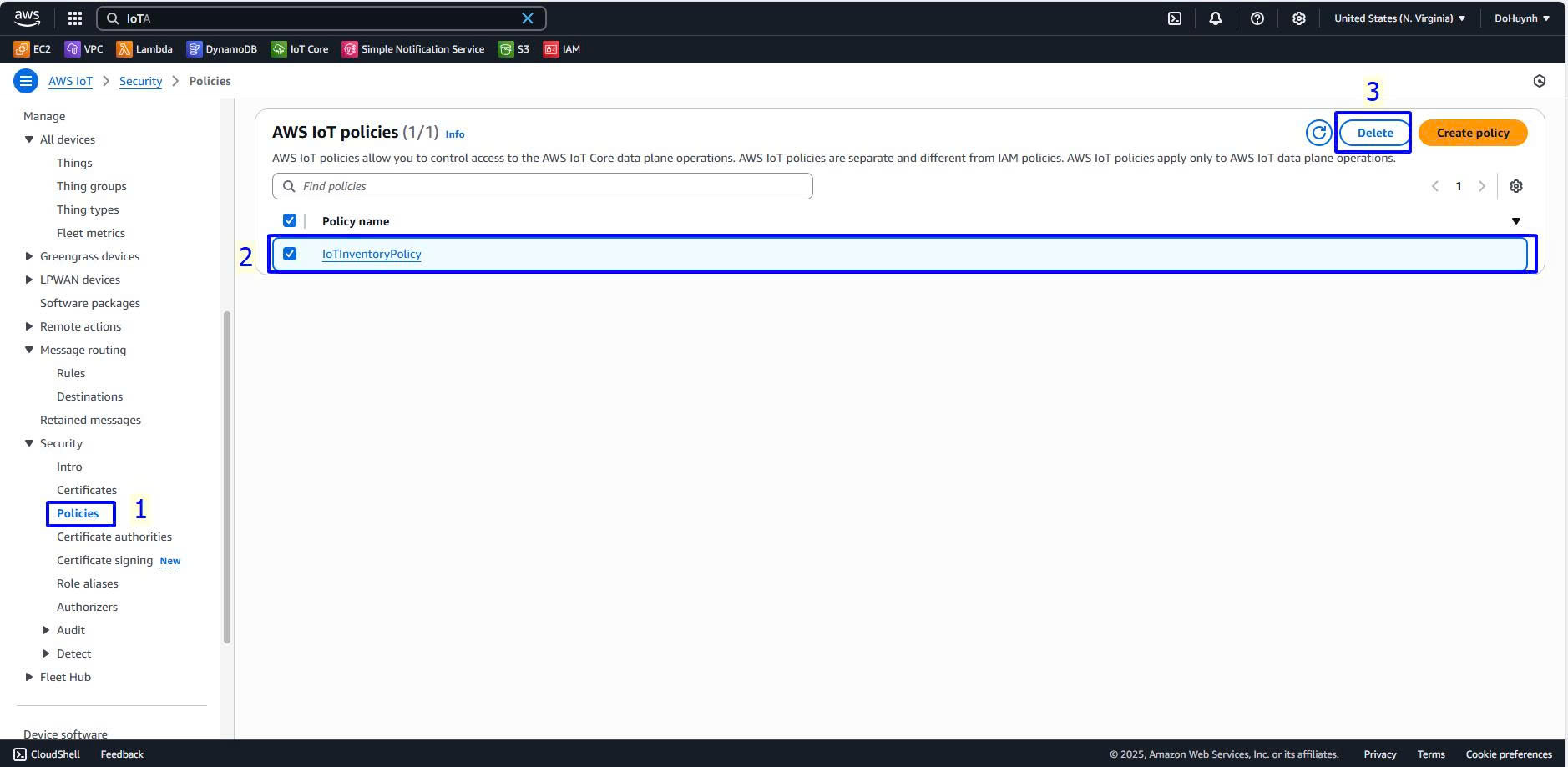Click the Delete button
The image size is (1568, 767).
1374,133
